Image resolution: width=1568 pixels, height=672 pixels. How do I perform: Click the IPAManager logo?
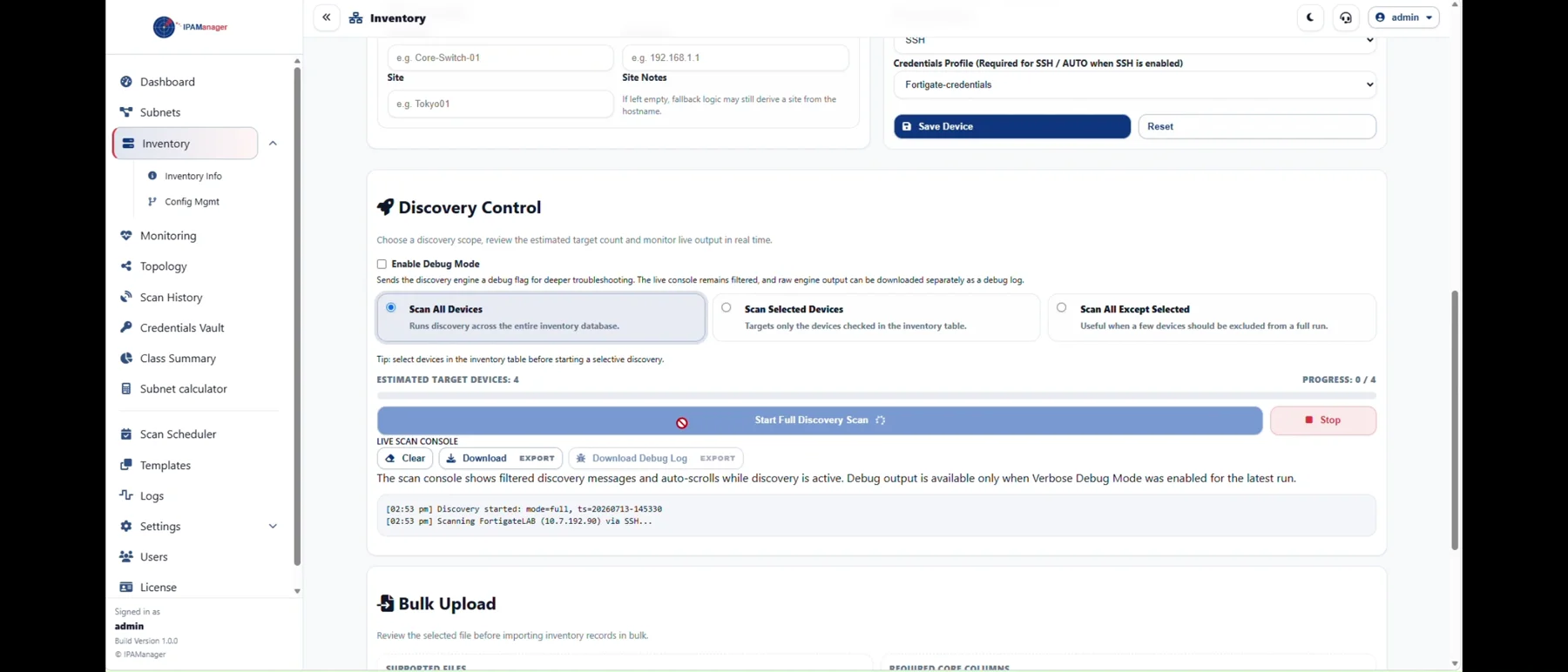pyautogui.click(x=190, y=27)
